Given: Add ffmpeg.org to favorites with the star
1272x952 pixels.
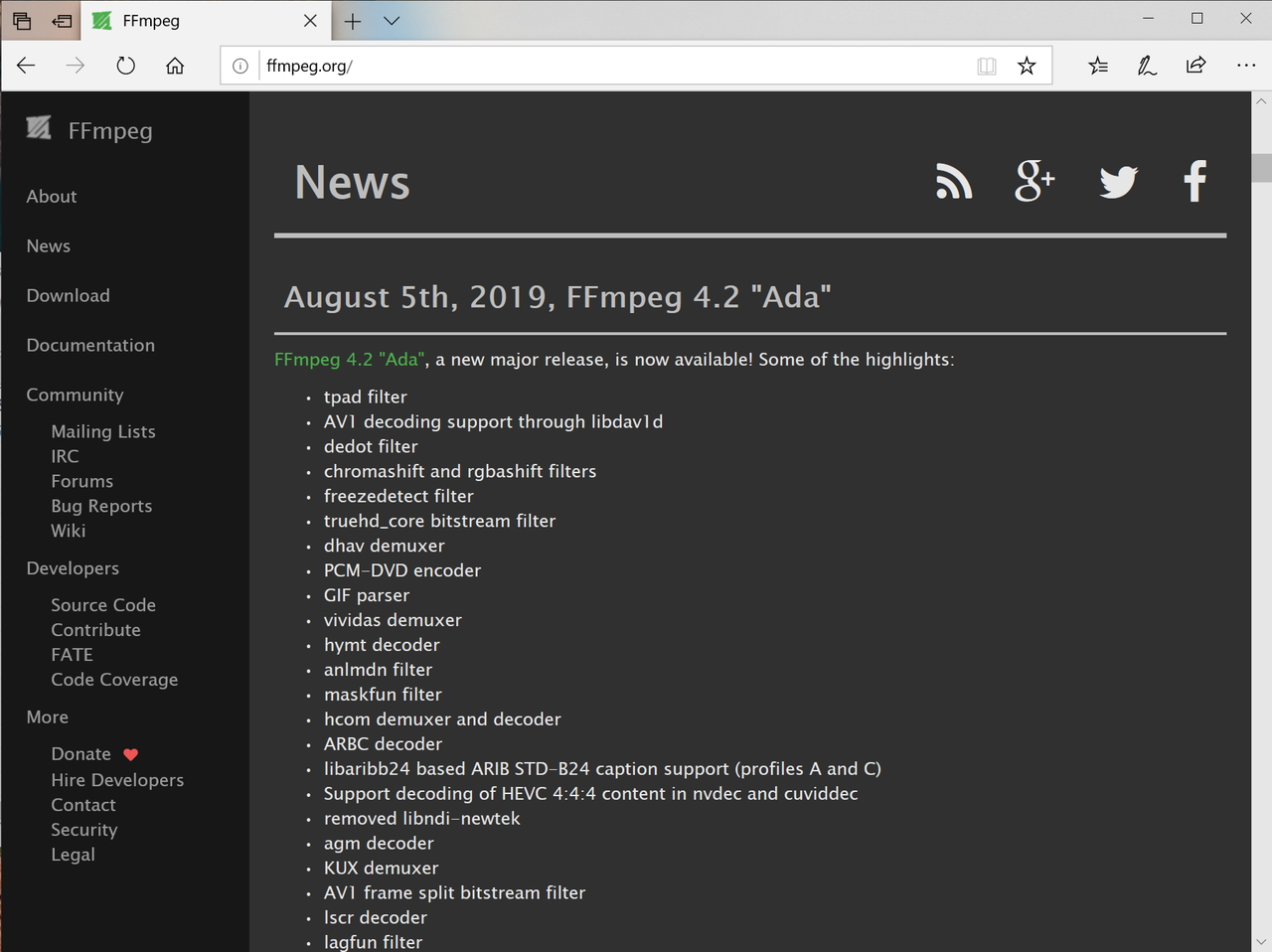Looking at the screenshot, I should click(x=1027, y=66).
